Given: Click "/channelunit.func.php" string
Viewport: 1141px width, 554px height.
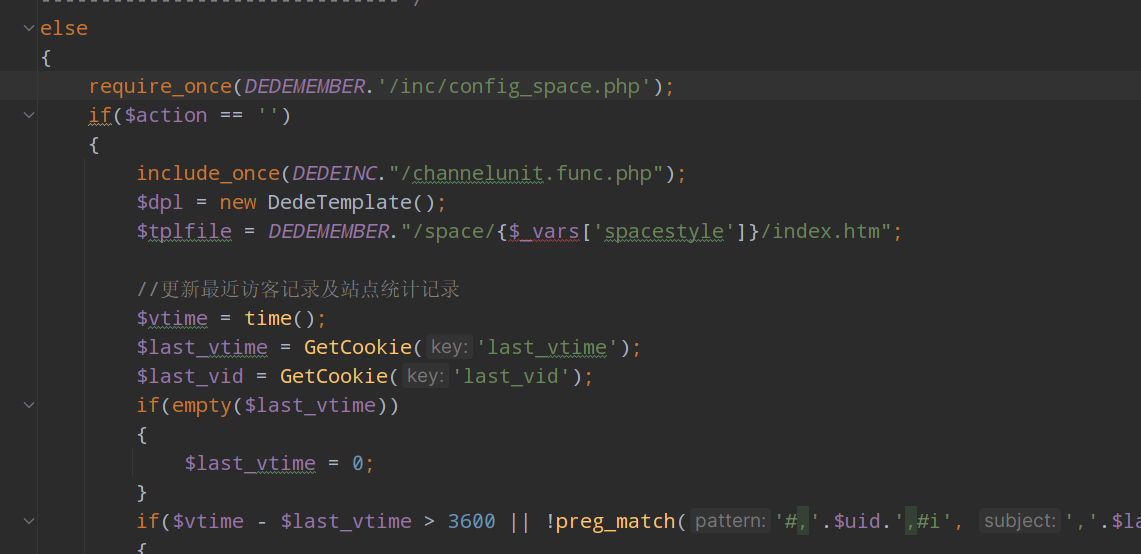Looking at the screenshot, I should [526, 173].
